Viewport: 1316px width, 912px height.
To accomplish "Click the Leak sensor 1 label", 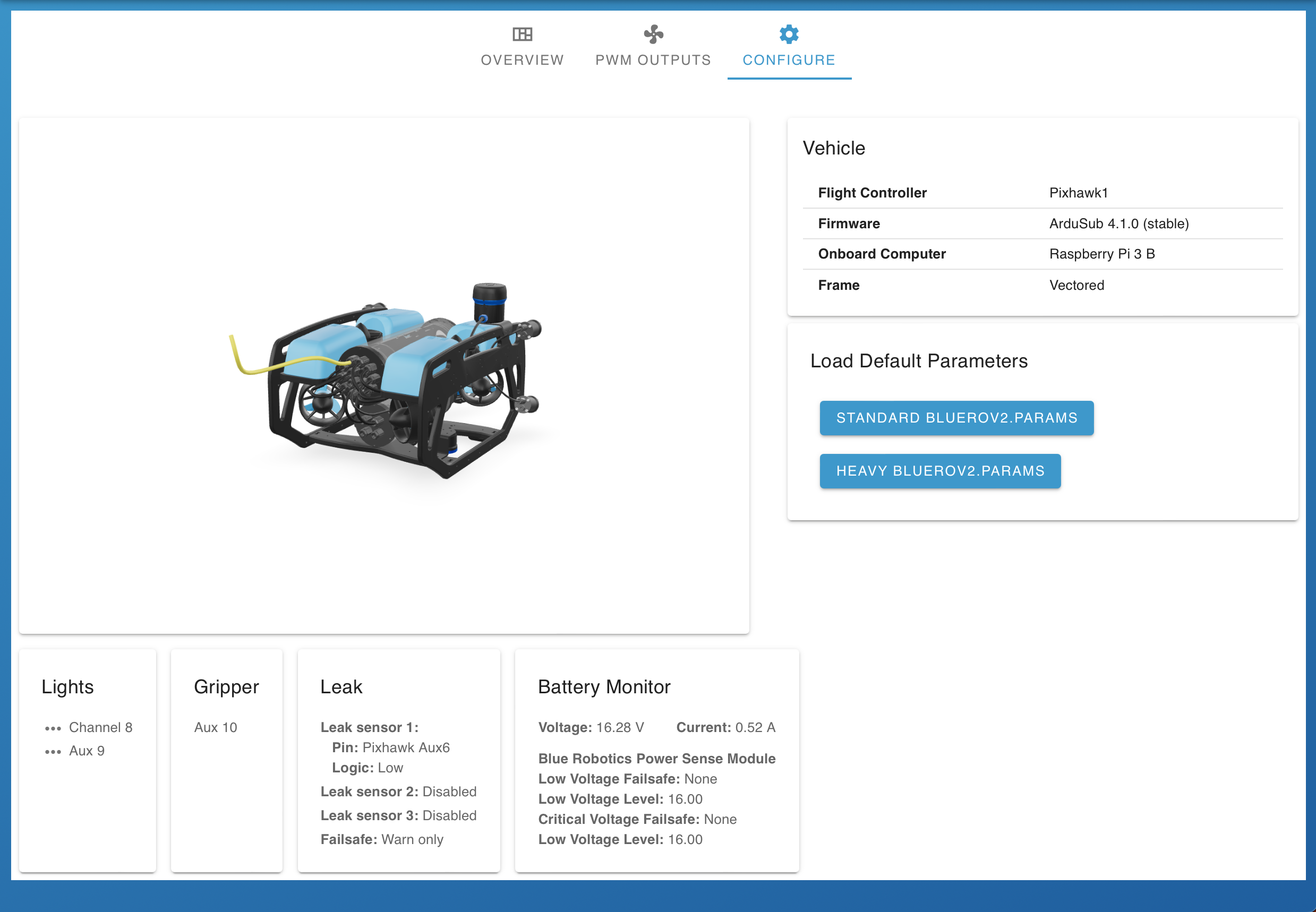I will coord(369,727).
